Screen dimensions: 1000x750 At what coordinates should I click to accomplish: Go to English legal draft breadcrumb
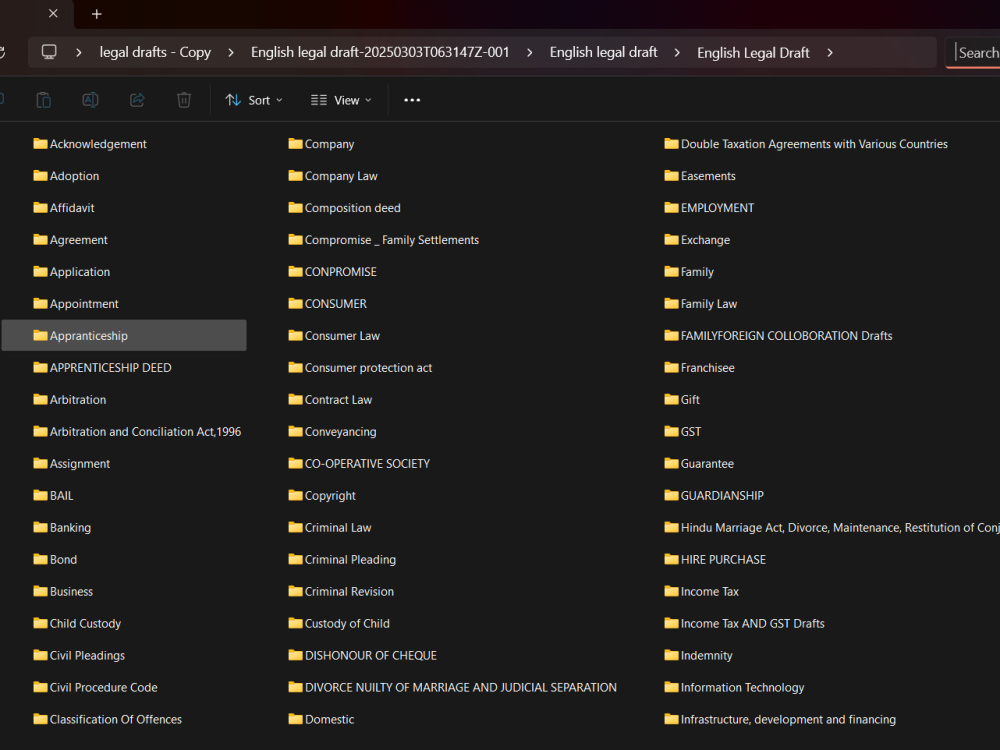click(x=603, y=52)
